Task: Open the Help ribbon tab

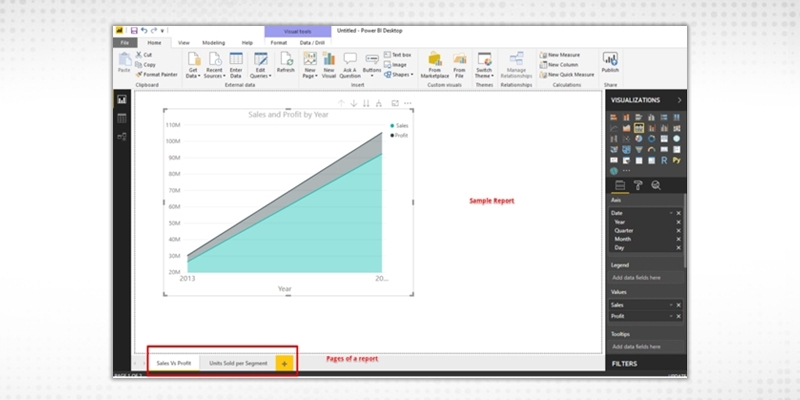Action: pos(247,43)
